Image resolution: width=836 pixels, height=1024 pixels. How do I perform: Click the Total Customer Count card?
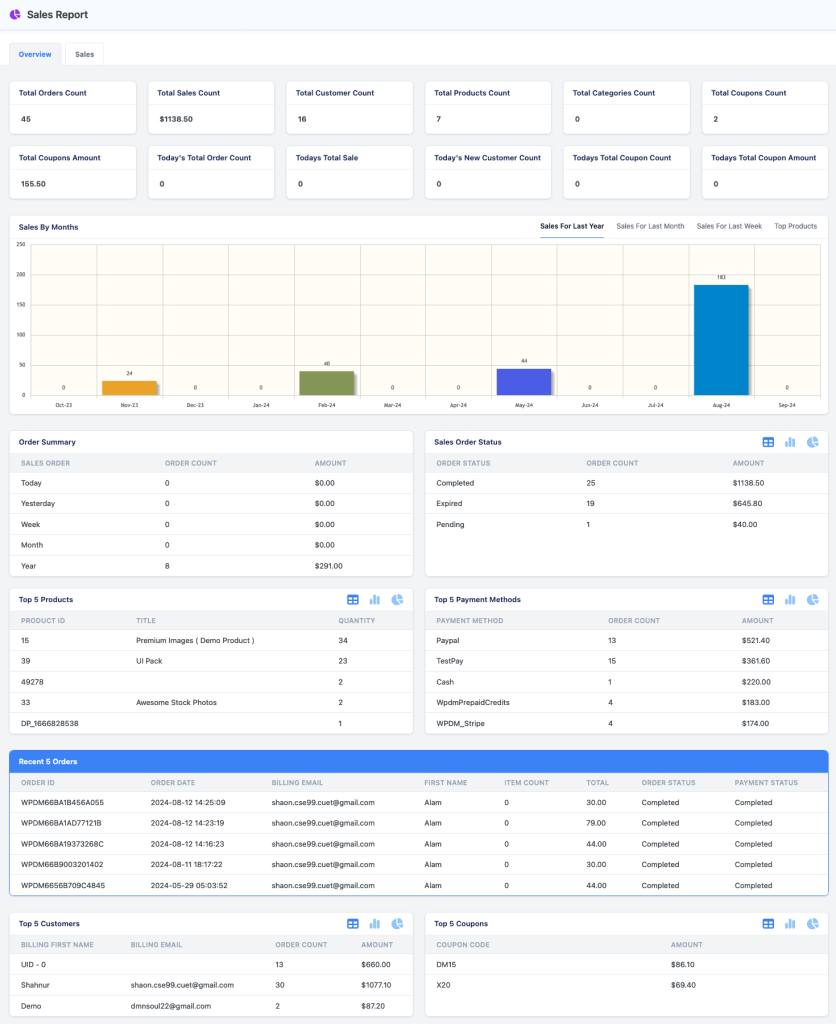point(349,107)
